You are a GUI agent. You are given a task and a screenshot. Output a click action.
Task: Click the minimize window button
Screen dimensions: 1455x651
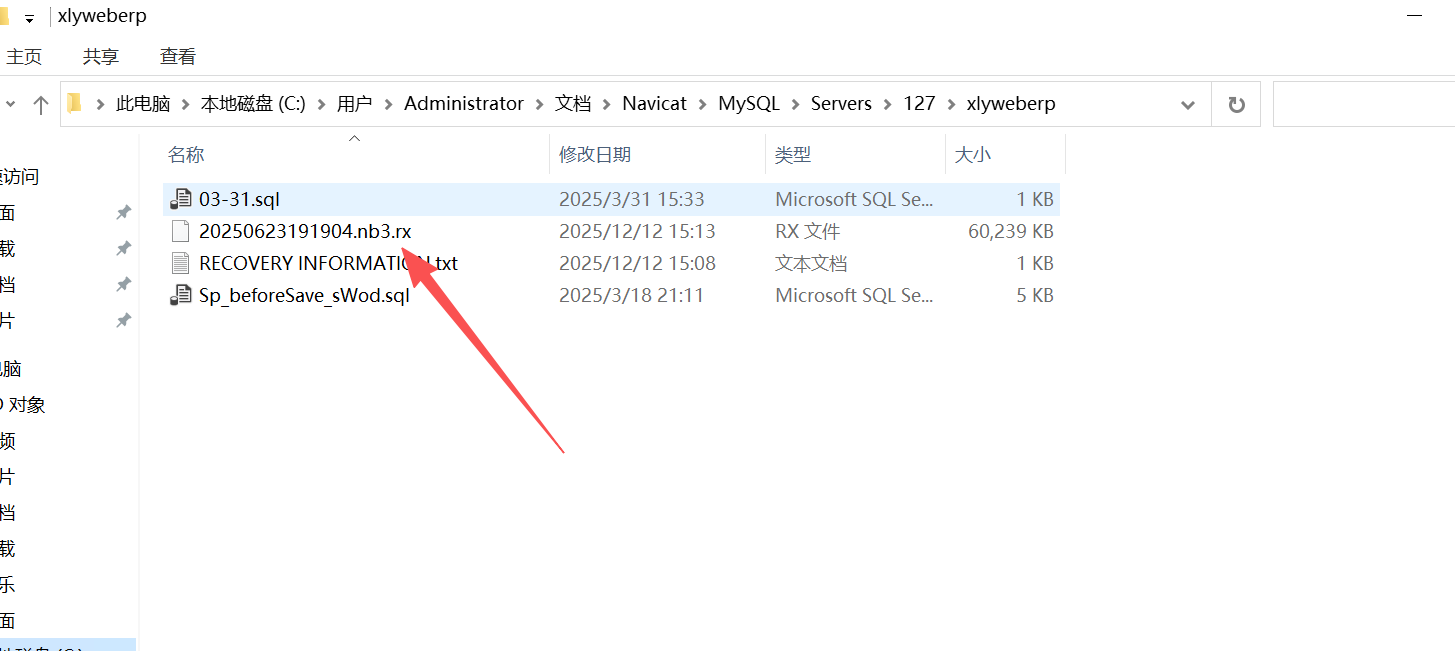click(x=1414, y=17)
